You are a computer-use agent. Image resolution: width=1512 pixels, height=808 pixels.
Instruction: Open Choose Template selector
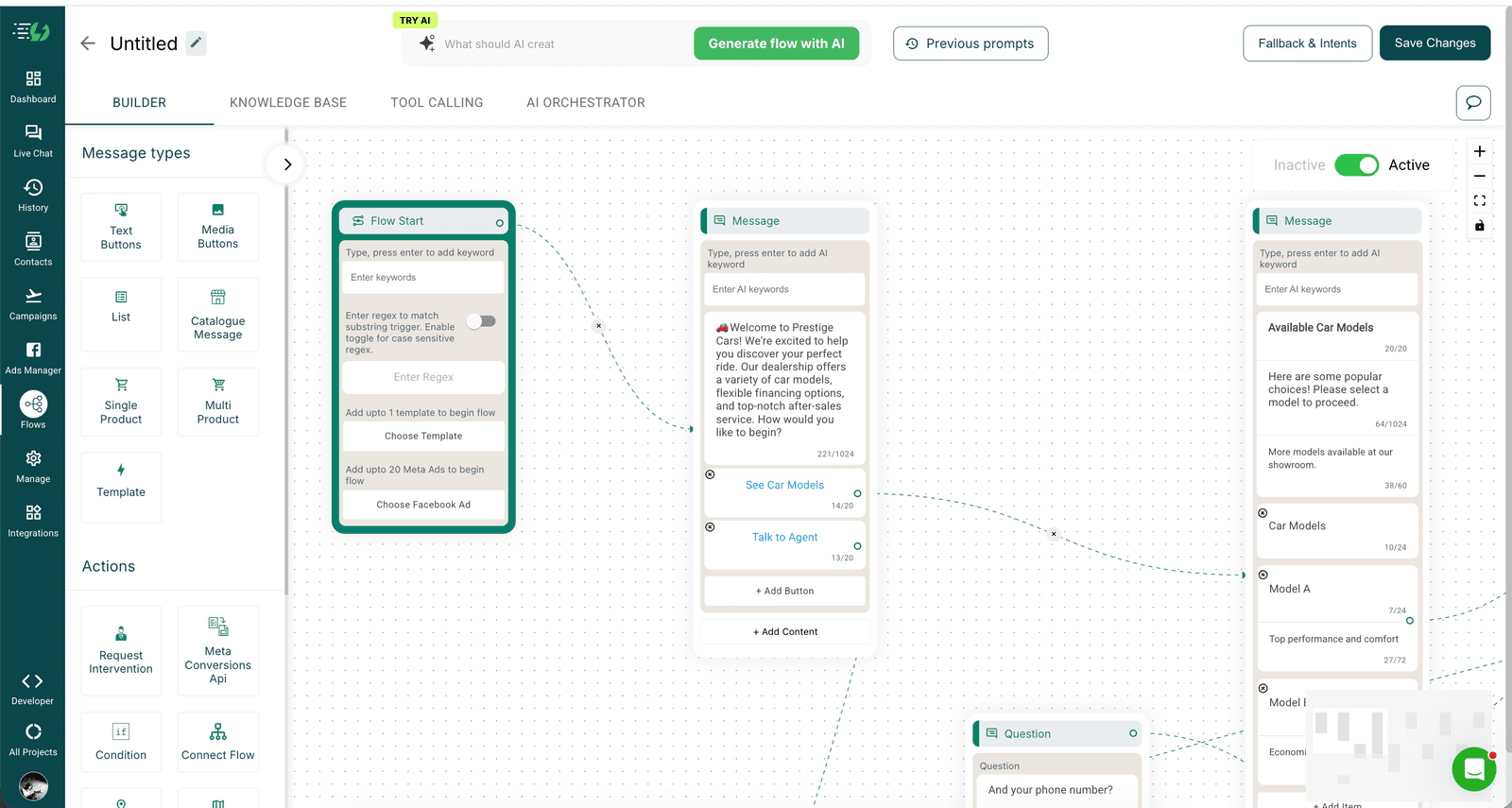coord(423,436)
